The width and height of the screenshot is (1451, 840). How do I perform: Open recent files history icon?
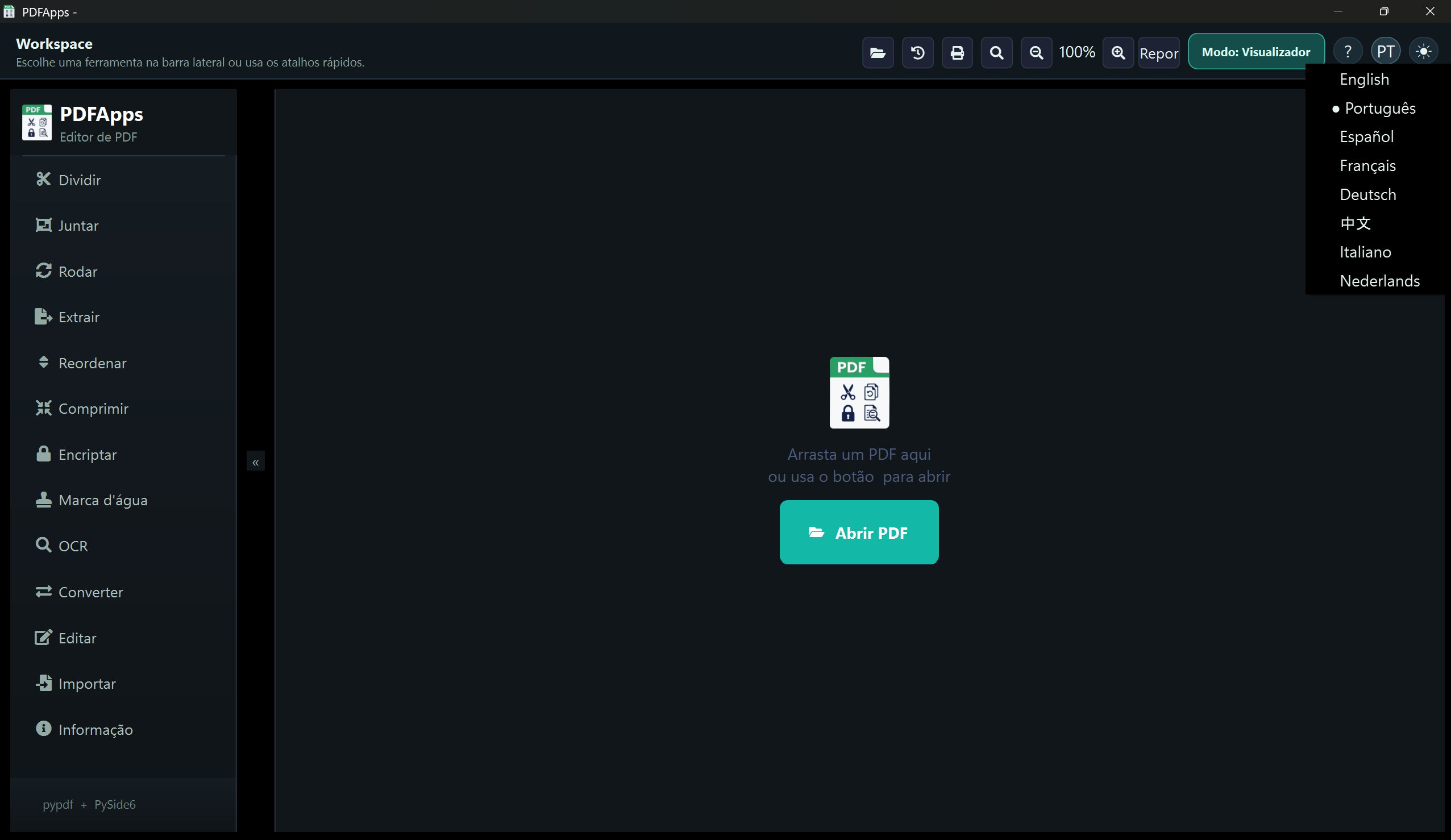917,52
